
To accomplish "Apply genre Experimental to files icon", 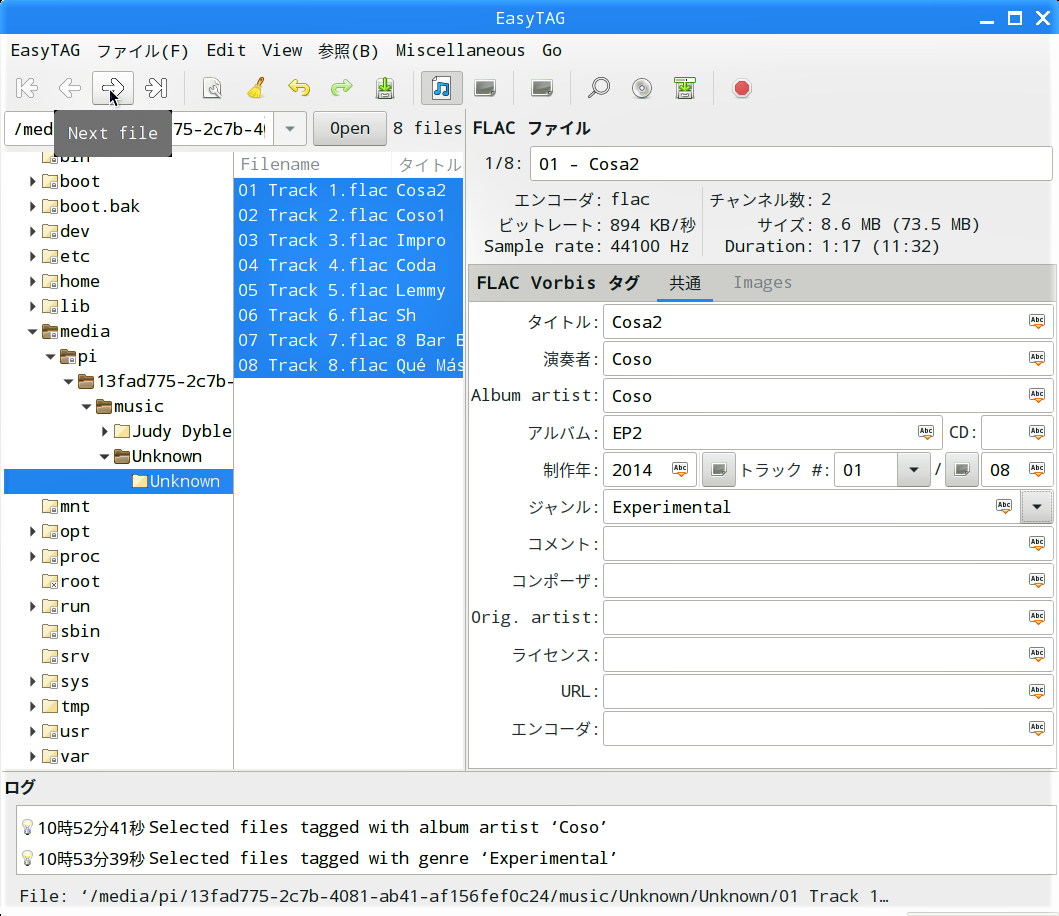I will 1004,507.
